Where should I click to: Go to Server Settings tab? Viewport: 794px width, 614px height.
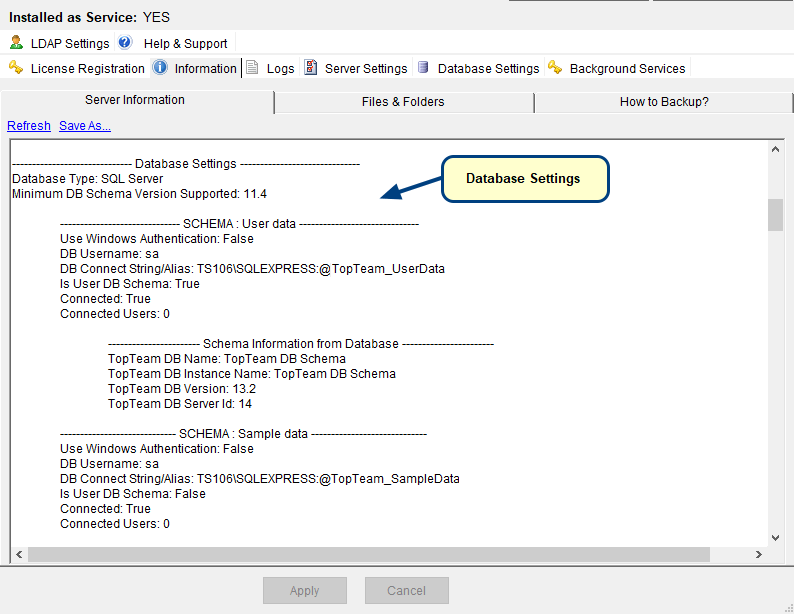[366, 68]
